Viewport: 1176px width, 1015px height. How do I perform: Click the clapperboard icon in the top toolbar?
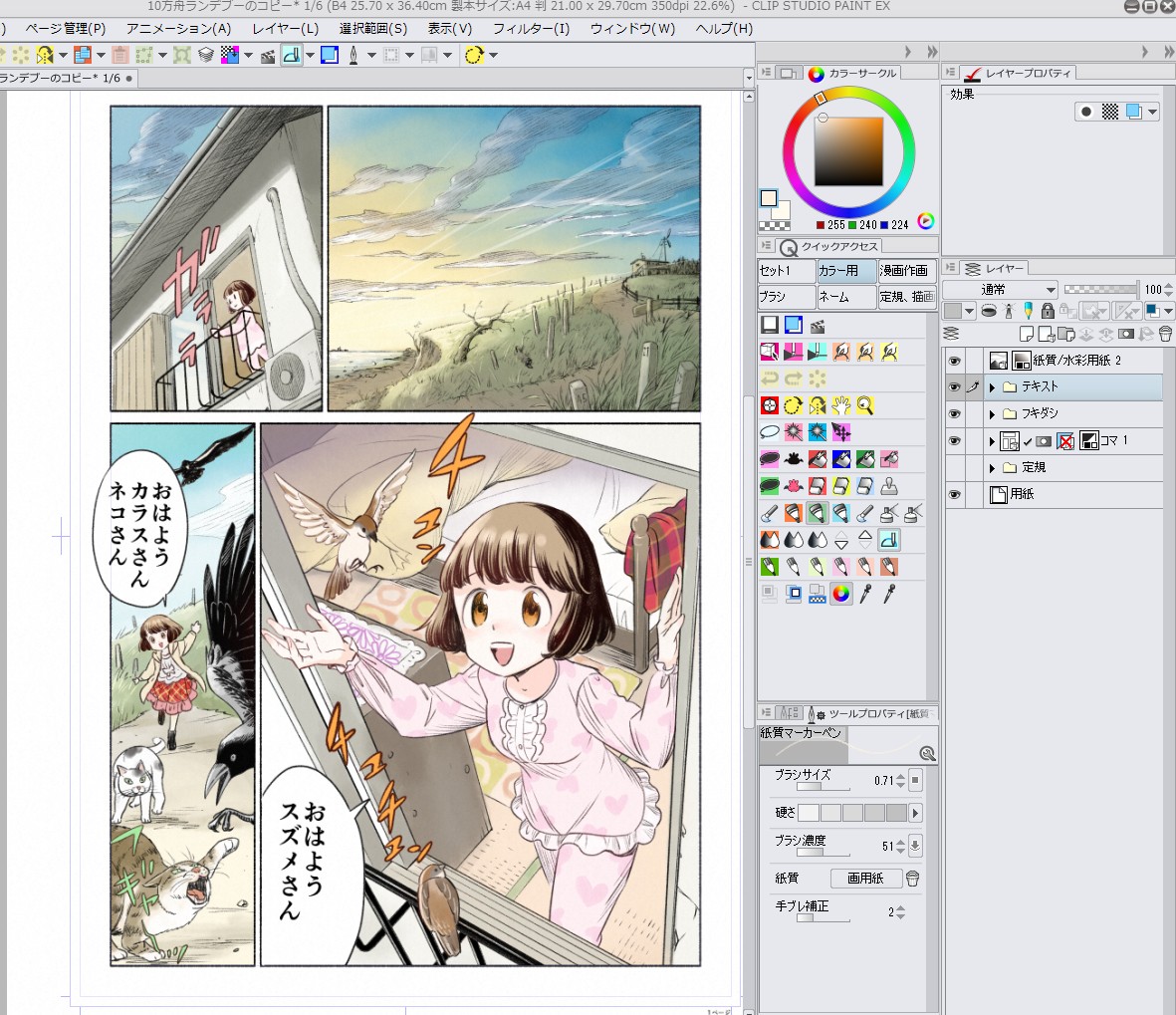[268, 56]
